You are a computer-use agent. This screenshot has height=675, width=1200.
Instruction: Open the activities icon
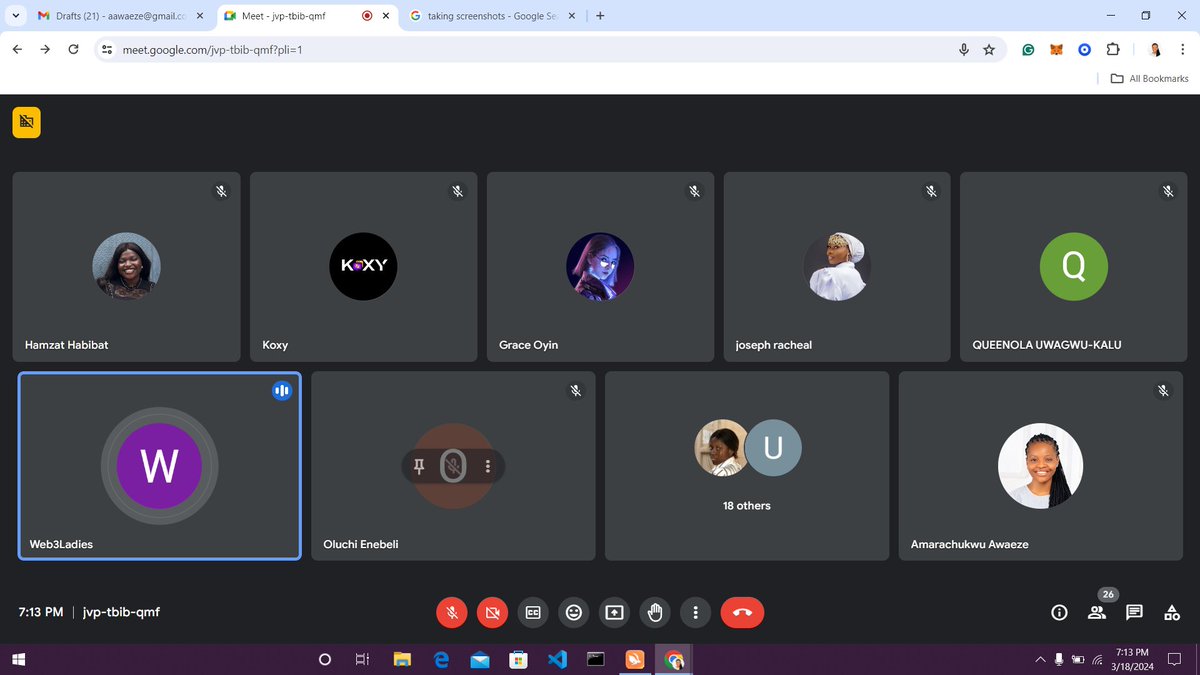pyautogui.click(x=1172, y=612)
